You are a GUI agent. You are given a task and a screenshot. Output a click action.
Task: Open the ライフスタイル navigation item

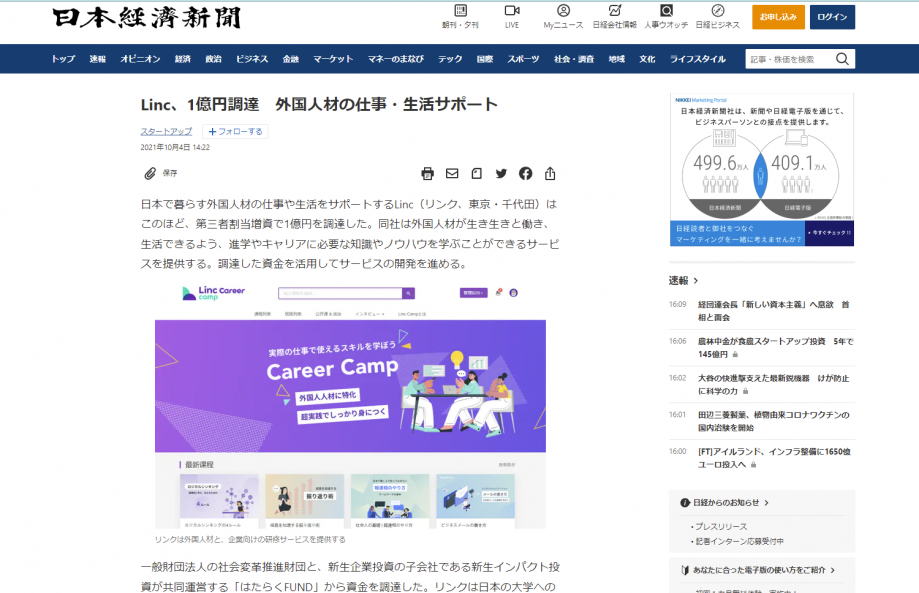coord(697,59)
